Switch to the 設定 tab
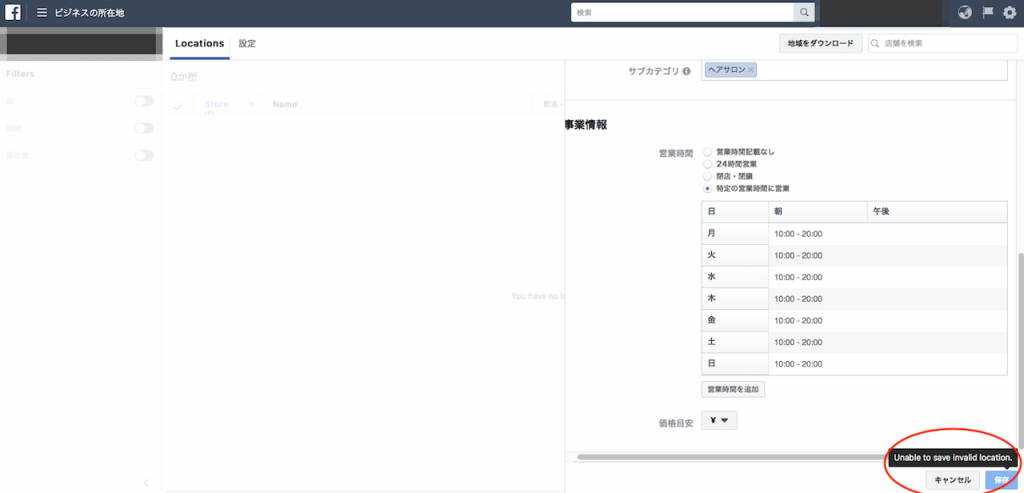 247,44
